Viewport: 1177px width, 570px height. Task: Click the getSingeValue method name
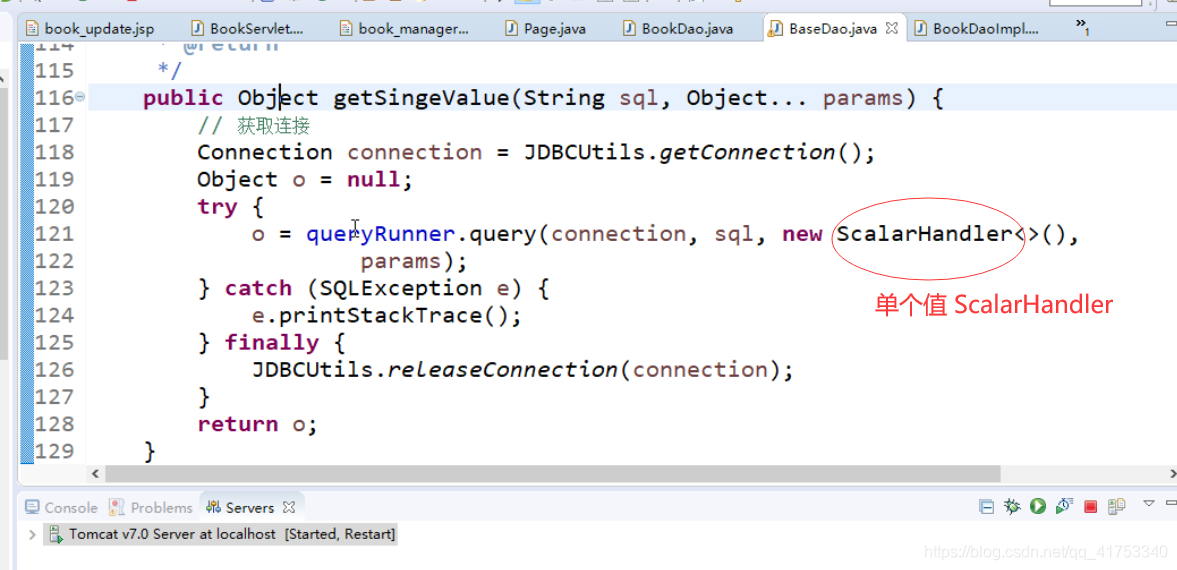click(x=421, y=98)
